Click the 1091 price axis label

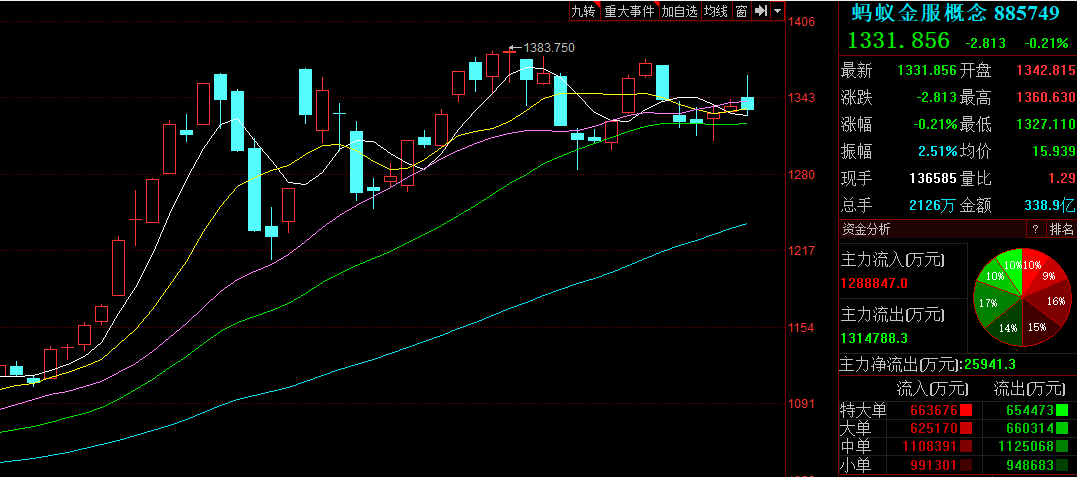(802, 404)
